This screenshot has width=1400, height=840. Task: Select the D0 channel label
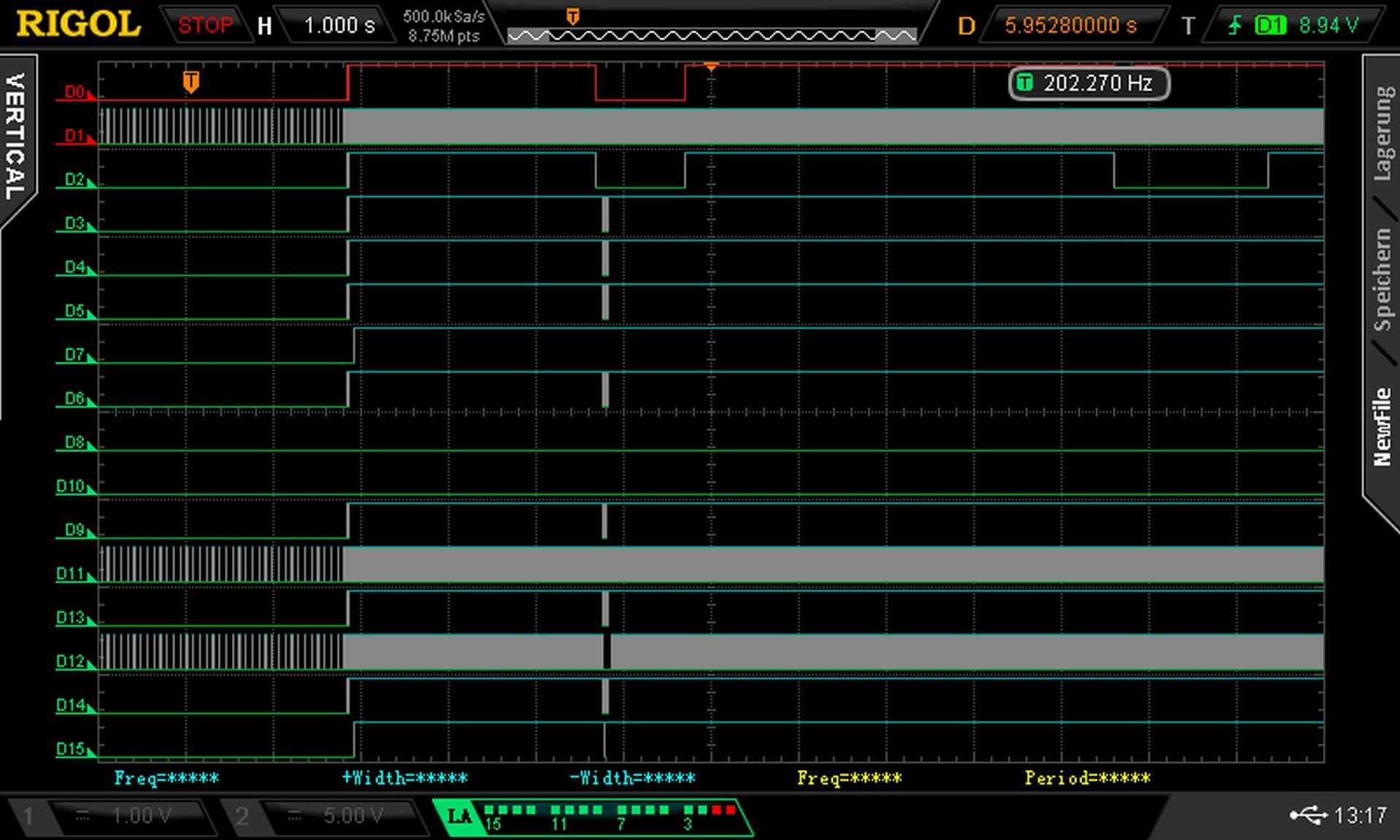point(75,92)
